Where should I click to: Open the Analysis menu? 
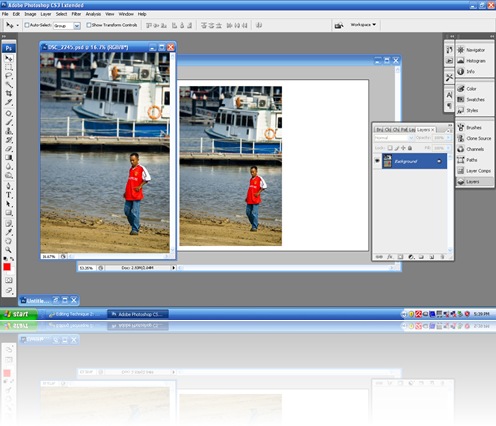pyautogui.click(x=93, y=14)
